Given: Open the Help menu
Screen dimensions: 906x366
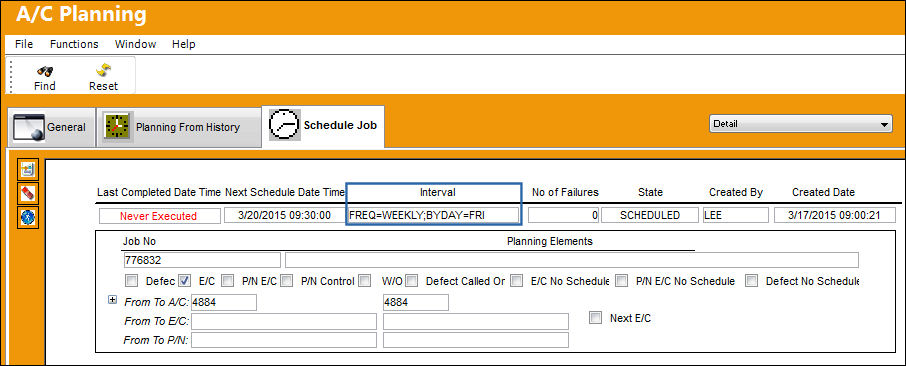Looking at the screenshot, I should tap(184, 44).
